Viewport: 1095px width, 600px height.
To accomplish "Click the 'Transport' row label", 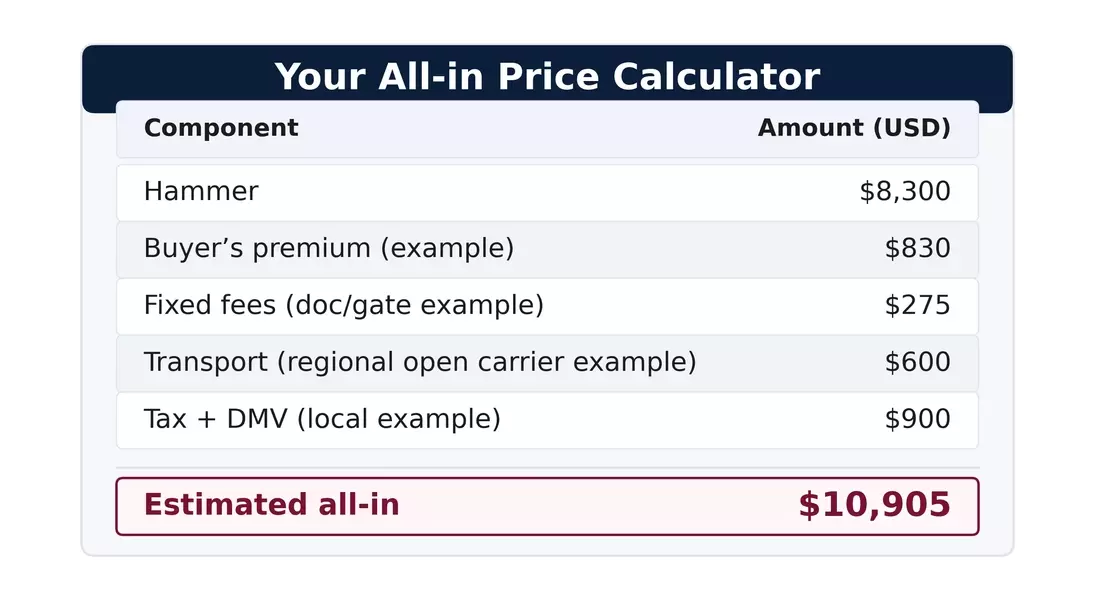I will 205,362.
